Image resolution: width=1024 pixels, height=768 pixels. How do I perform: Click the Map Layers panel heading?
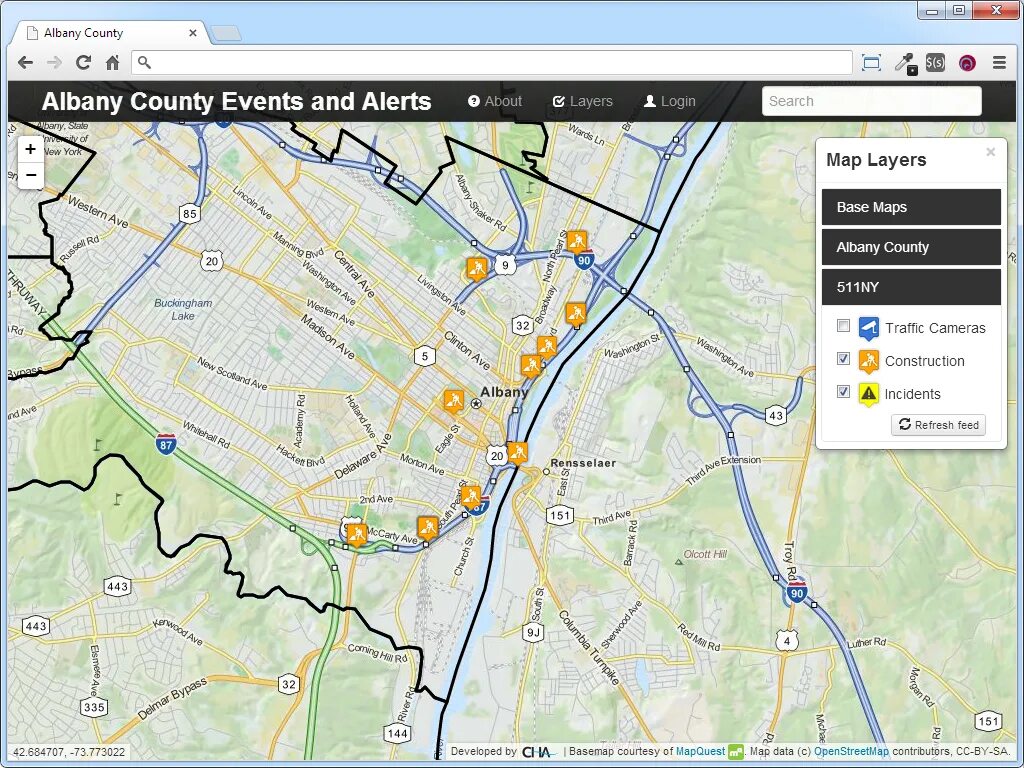tap(876, 160)
